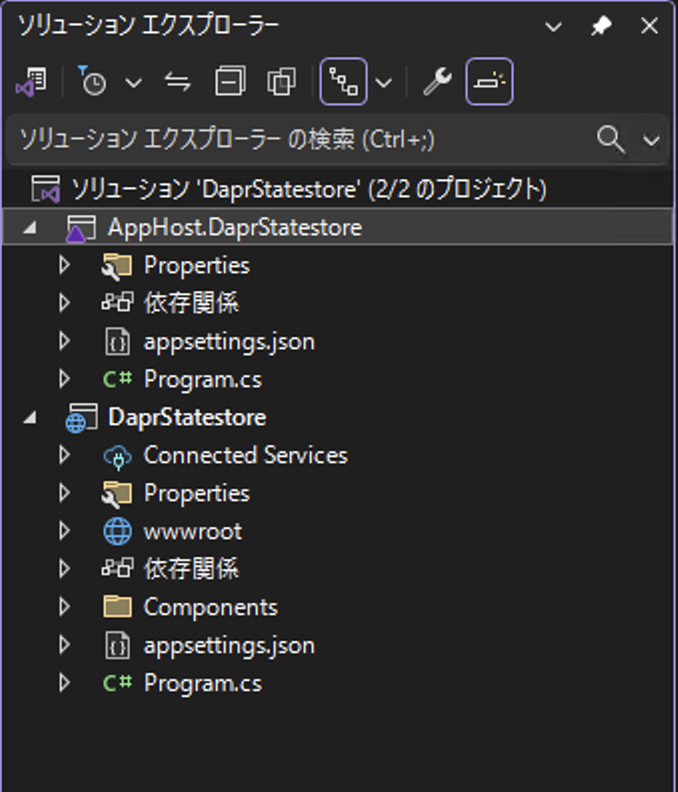Select the DaprStatestore project label
Screen dimensions: 678x792
pyautogui.click(x=187, y=417)
